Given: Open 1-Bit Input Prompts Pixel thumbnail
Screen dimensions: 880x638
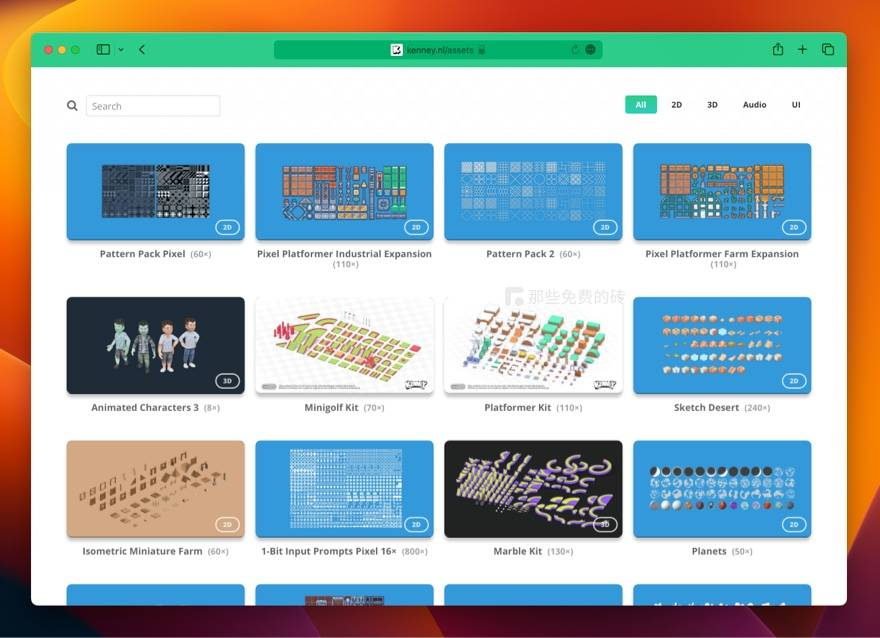Looking at the screenshot, I should pyautogui.click(x=345, y=489).
